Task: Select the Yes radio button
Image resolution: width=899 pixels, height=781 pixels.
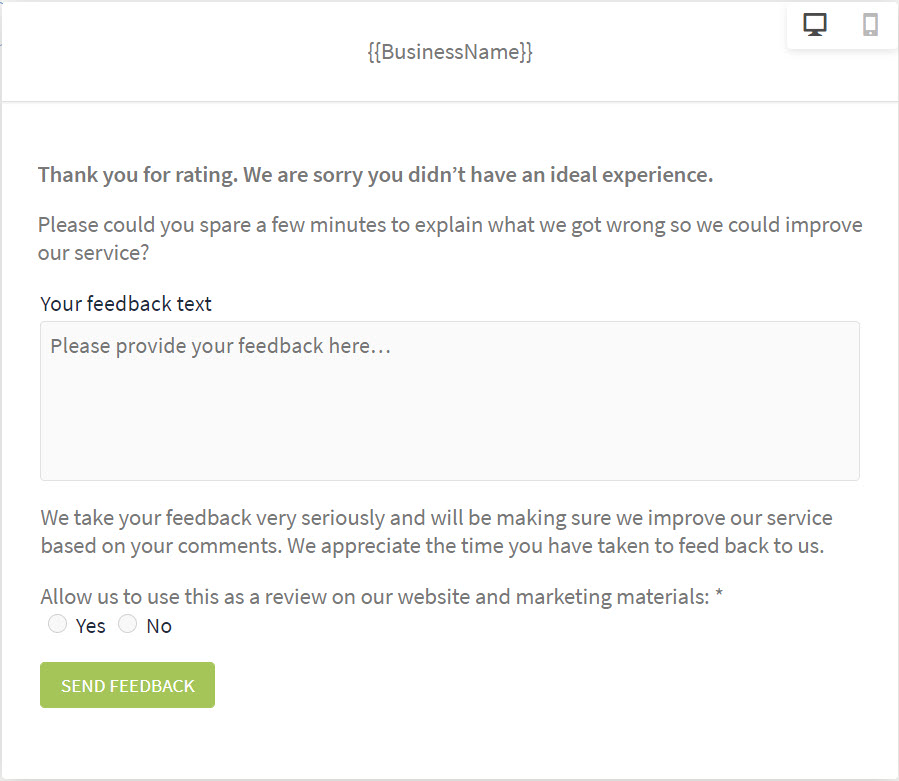Action: coord(57,623)
